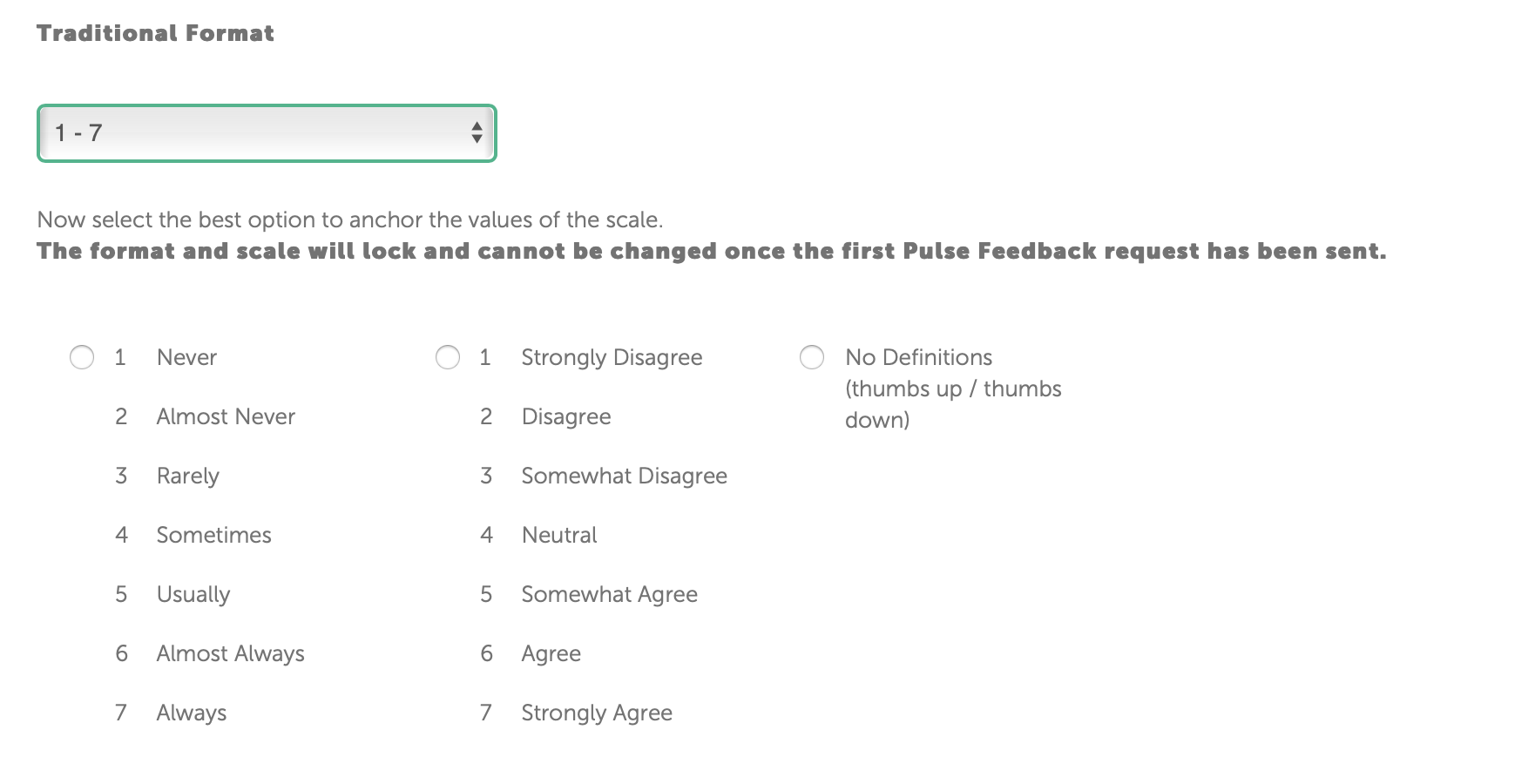Click the "Somewhat Disagree" label
Image resolution: width=1535 pixels, height=784 pixels.
624,476
